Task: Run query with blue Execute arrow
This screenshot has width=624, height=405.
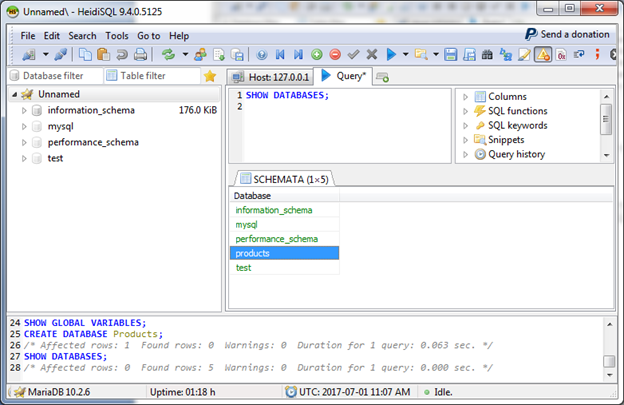Action: [x=391, y=55]
